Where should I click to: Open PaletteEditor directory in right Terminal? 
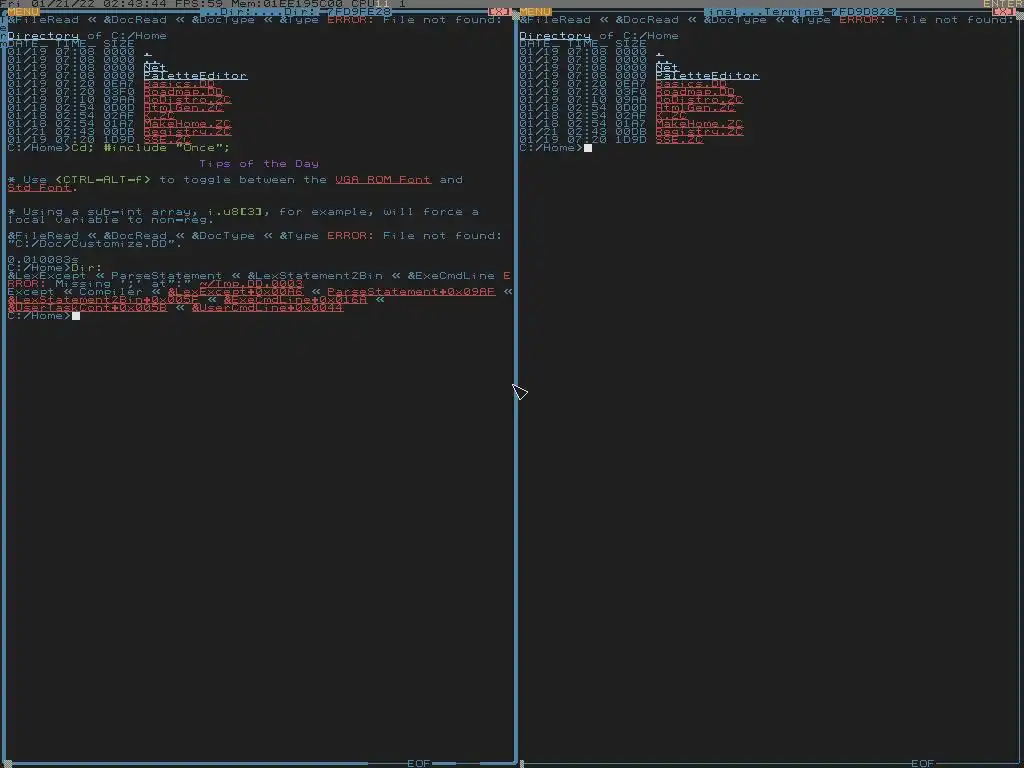(x=707, y=76)
